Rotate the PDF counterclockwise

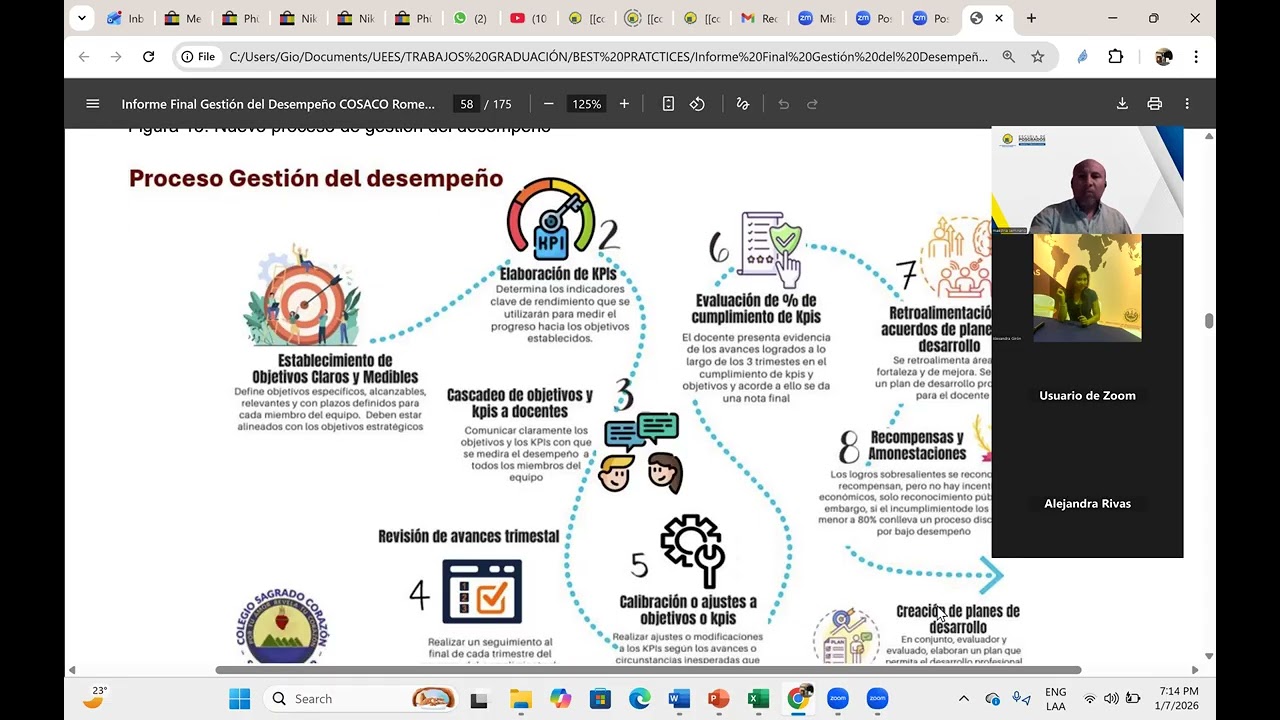tap(697, 104)
